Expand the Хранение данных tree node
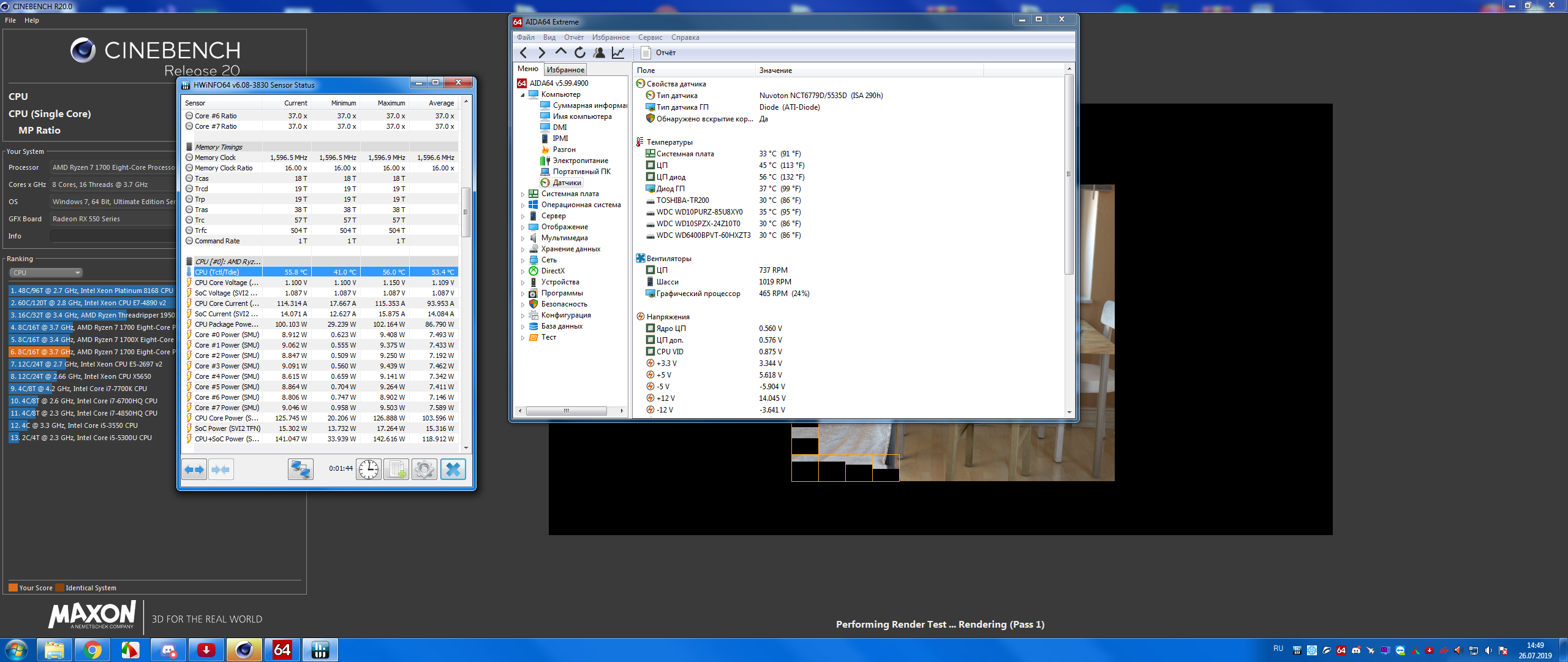This screenshot has width=1568, height=662. coord(522,249)
